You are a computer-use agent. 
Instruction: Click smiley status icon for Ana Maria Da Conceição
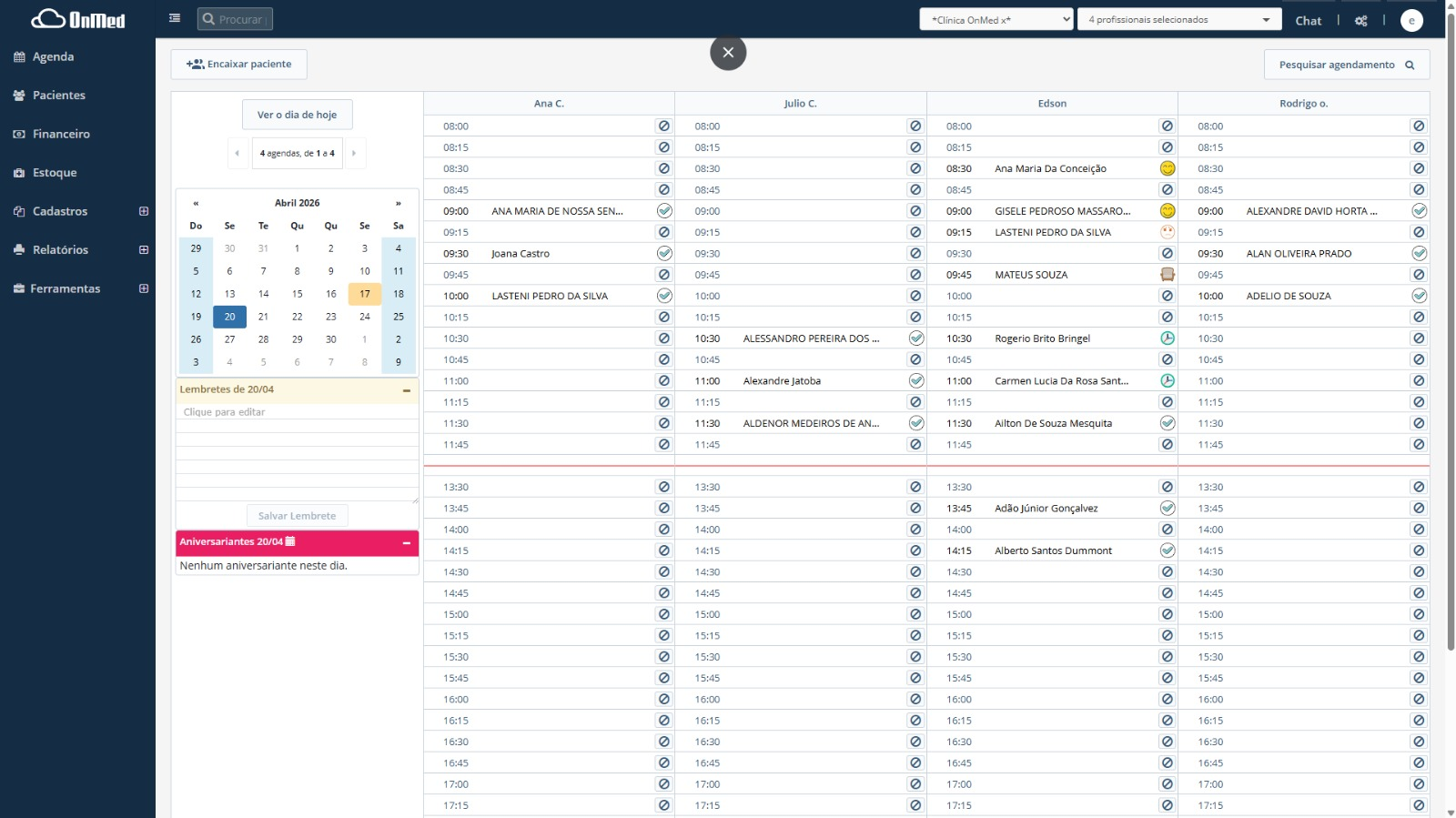(x=1168, y=168)
